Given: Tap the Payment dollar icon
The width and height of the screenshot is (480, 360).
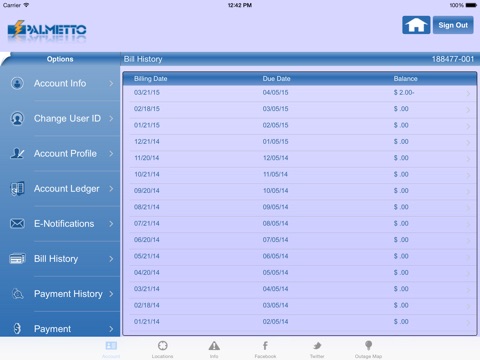Looking at the screenshot, I should click(17, 329).
